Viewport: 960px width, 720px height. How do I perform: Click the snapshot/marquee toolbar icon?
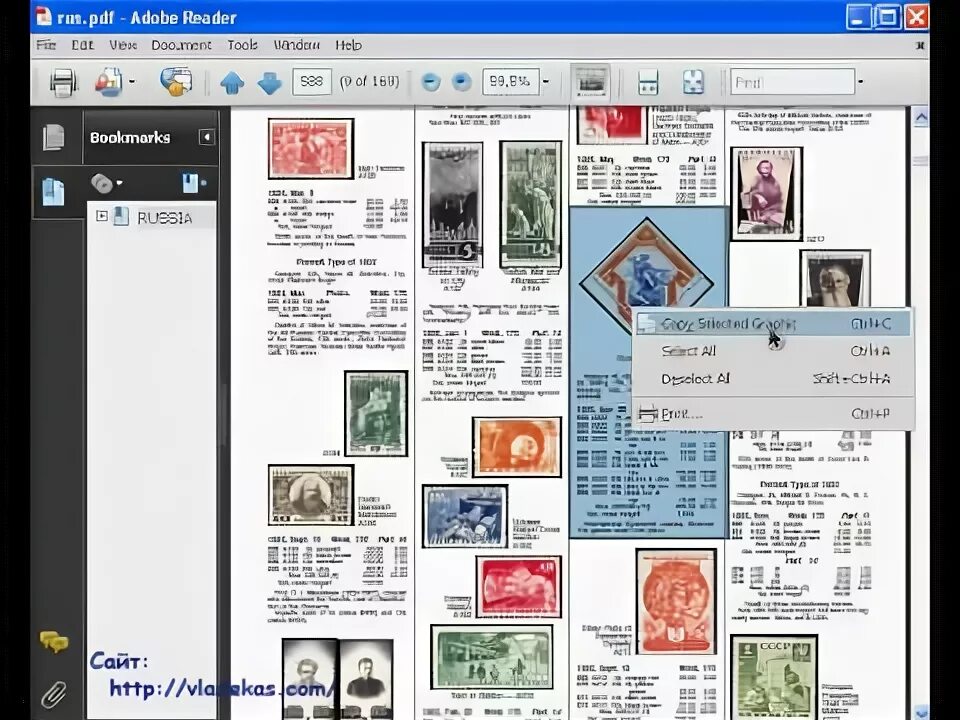tap(591, 82)
